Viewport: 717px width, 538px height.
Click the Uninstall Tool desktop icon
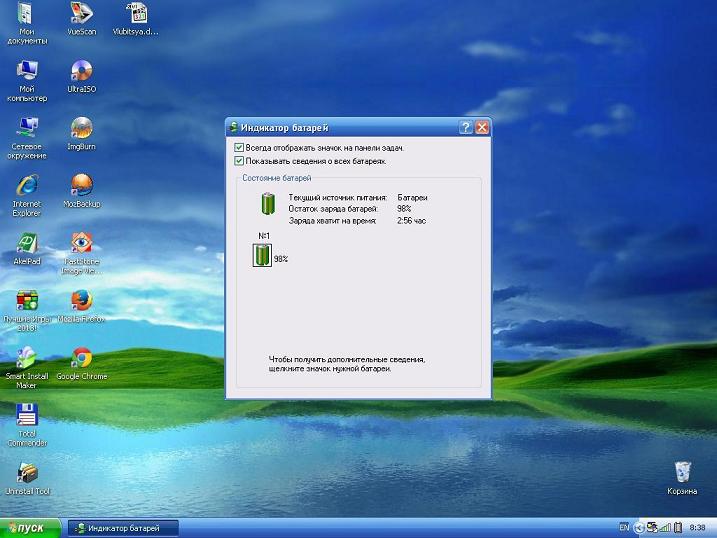[x=27, y=473]
